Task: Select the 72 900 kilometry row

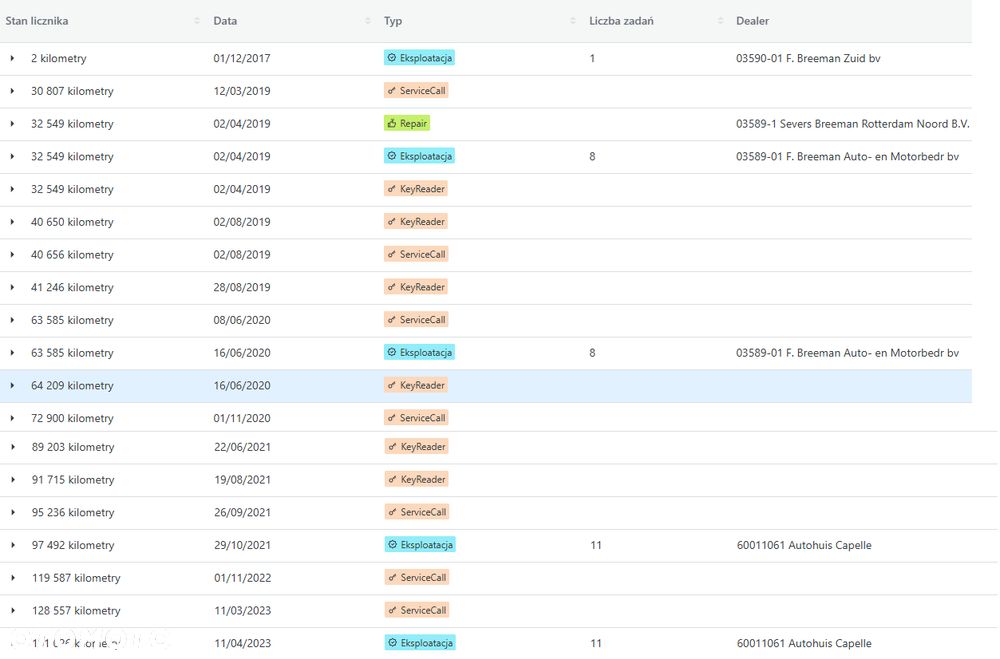Action: click(486, 418)
